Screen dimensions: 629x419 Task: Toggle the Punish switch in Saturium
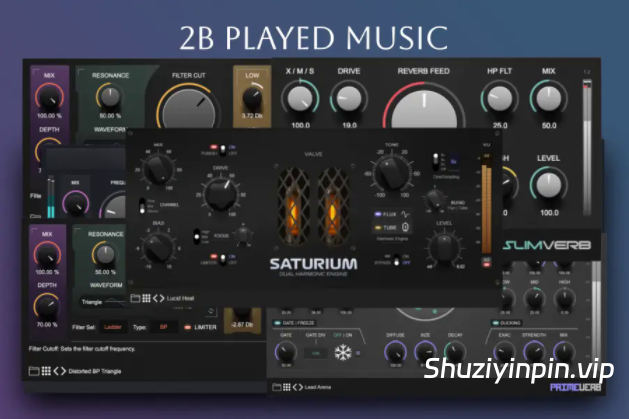[x=222, y=150]
